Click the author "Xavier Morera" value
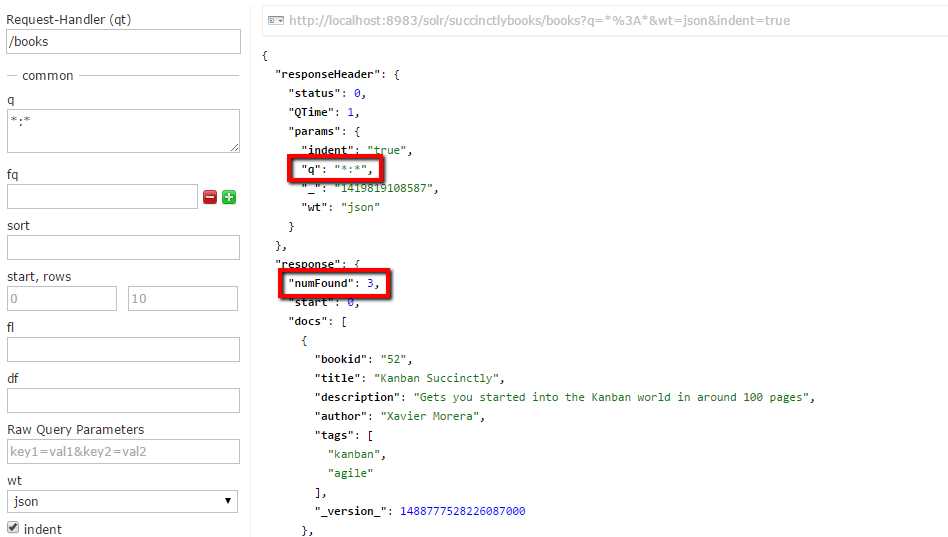This screenshot has height=537, width=948. (x=429, y=416)
